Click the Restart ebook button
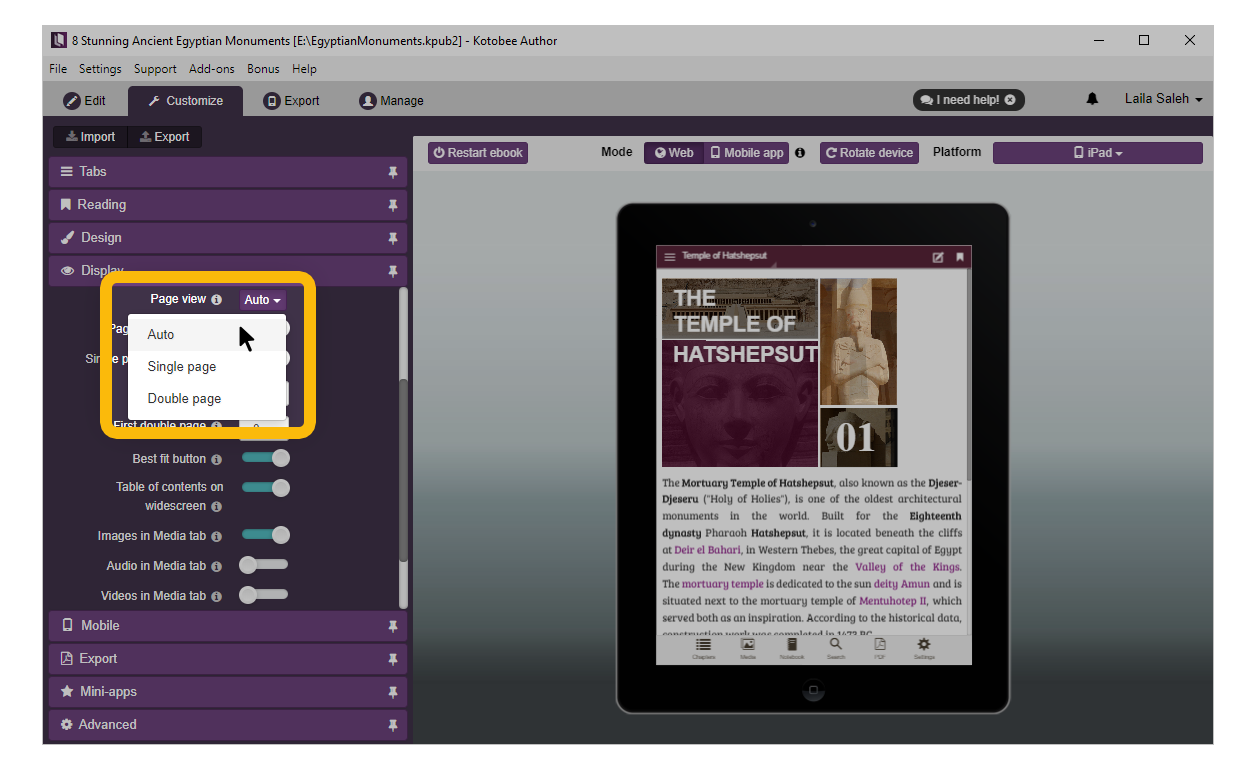1250x770 pixels. (x=478, y=153)
